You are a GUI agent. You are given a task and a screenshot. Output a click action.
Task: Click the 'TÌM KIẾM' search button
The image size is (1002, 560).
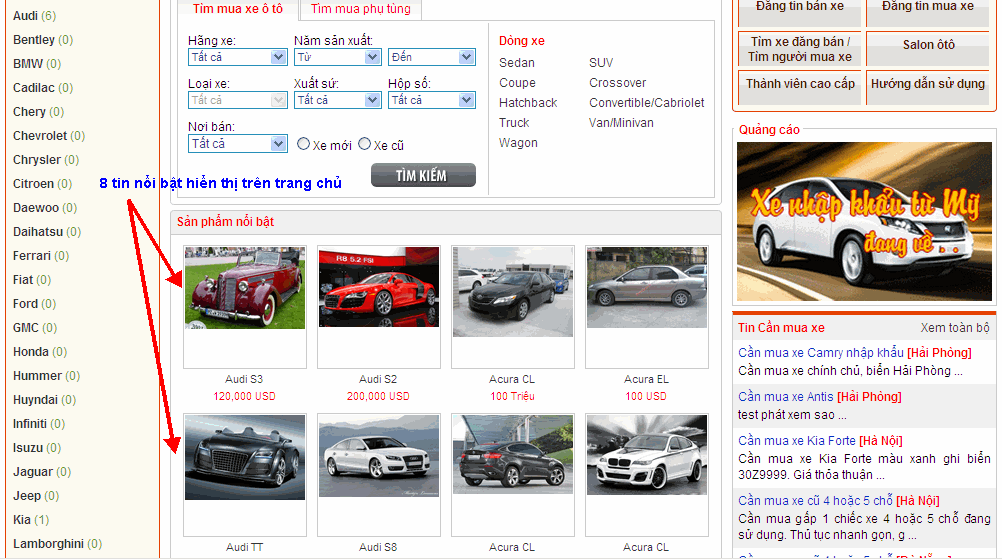click(423, 175)
